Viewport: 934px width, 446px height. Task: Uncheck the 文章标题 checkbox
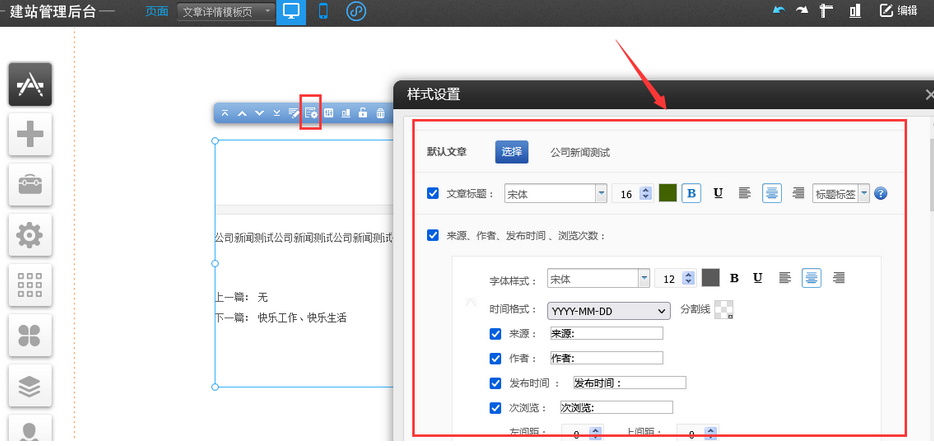433,194
